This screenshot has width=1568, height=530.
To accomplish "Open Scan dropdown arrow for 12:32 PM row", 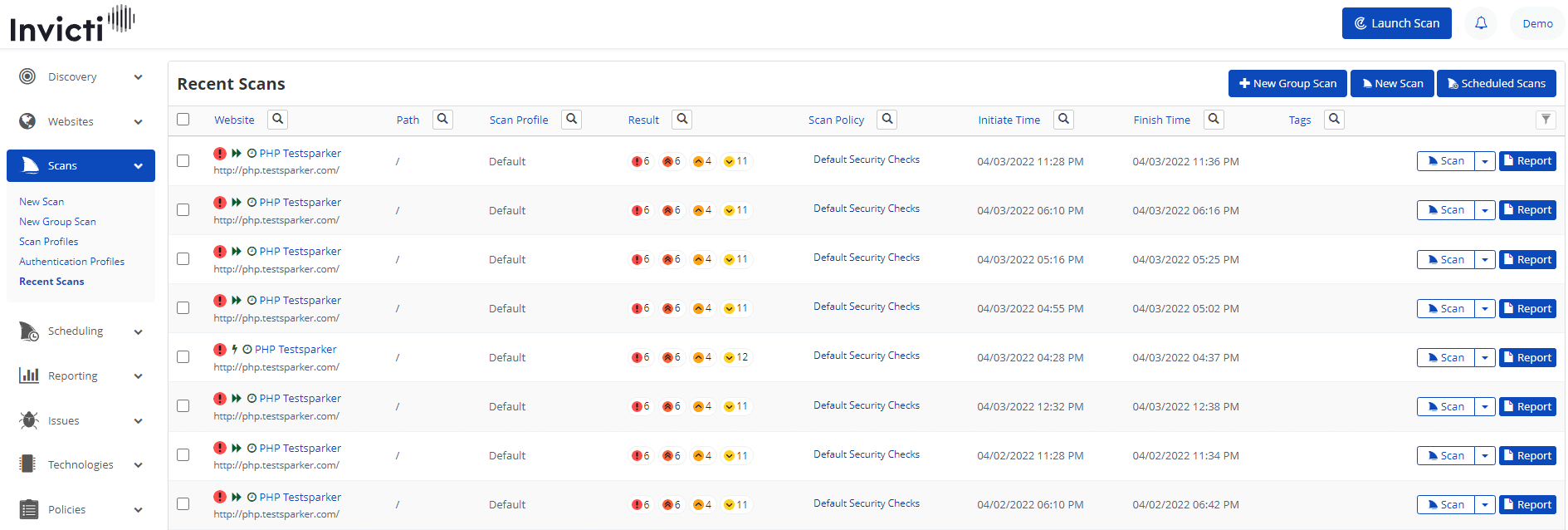I will click(1485, 406).
